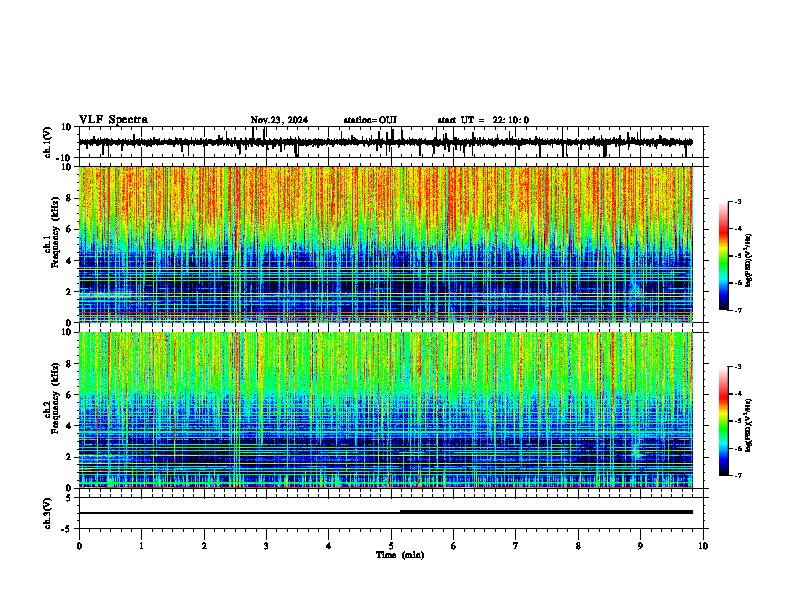The width and height of the screenshot is (792, 612).
Task: Click the '-7' label on the ch.2 colorbar
Action: click(x=737, y=476)
